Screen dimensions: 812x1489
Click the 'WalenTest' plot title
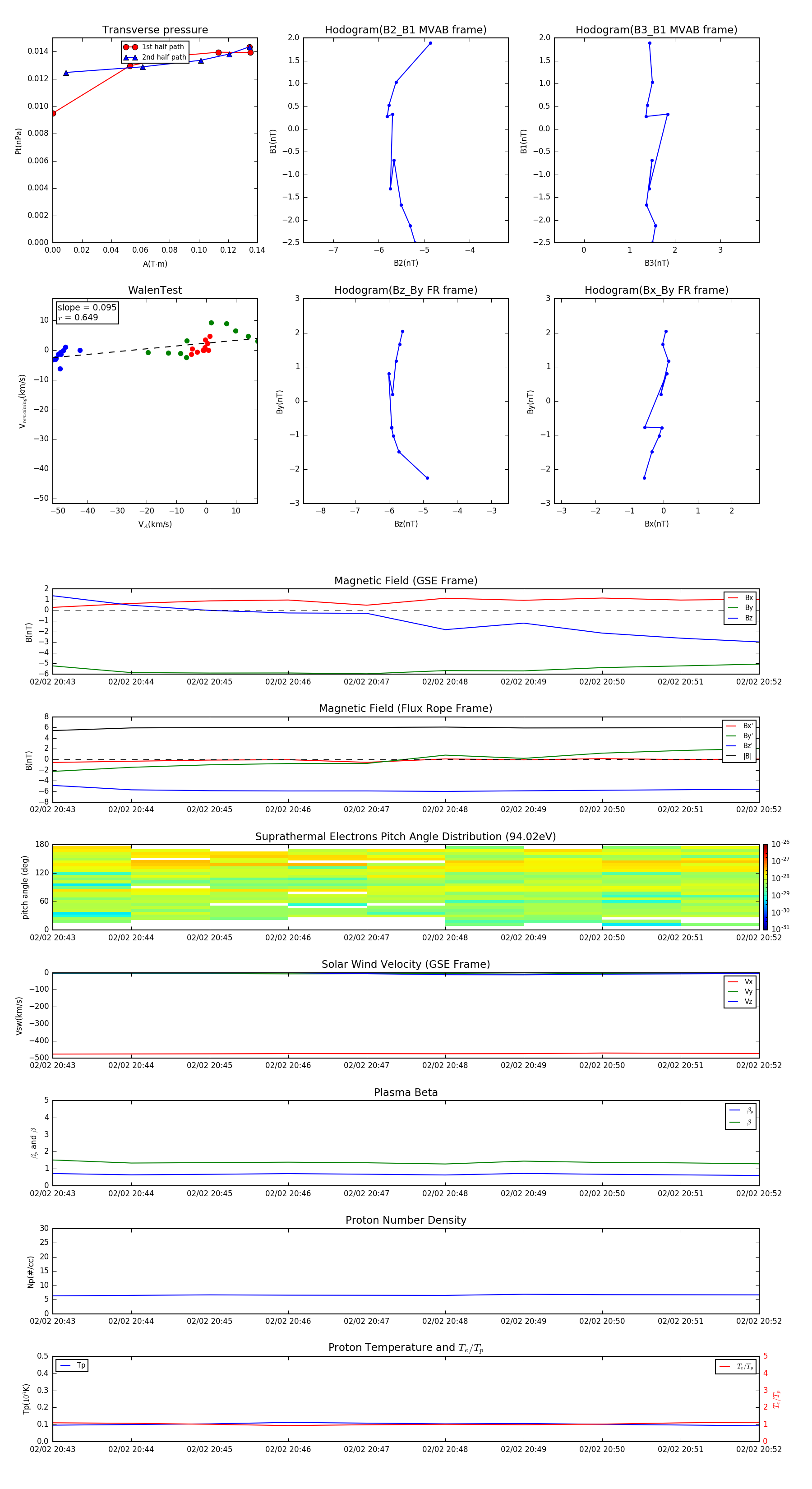155,290
